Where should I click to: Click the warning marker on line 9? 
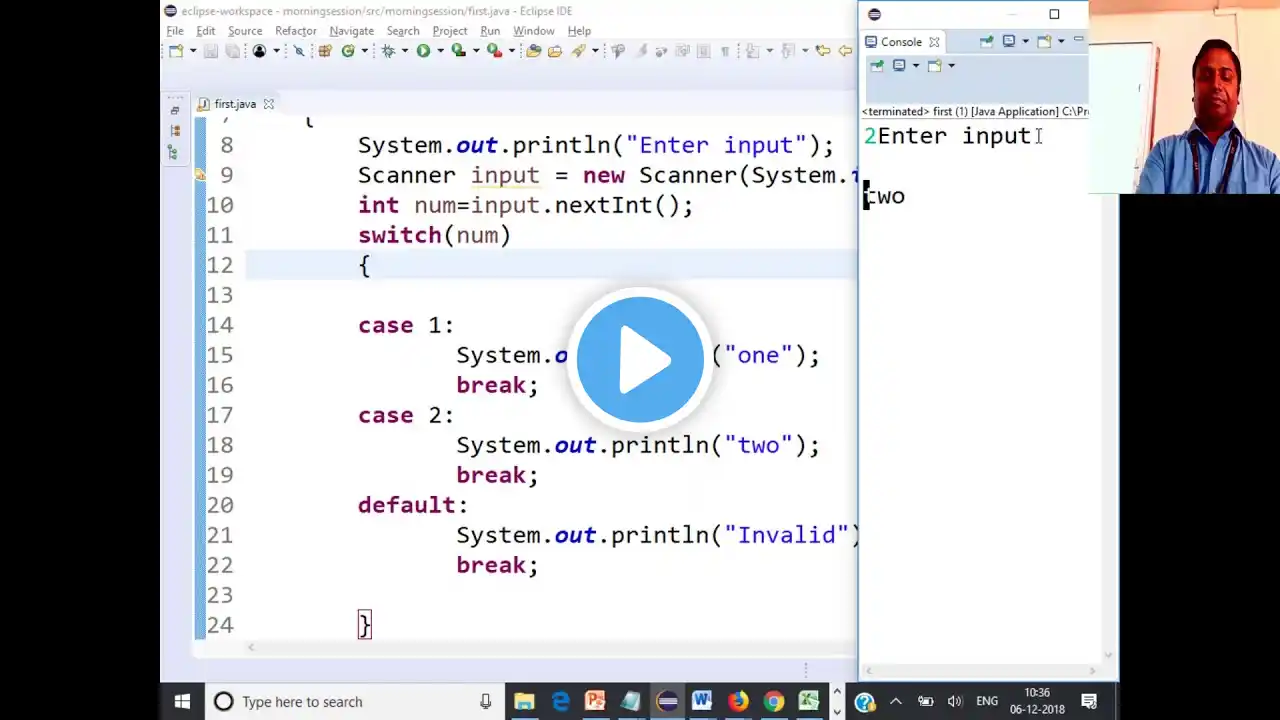200,176
